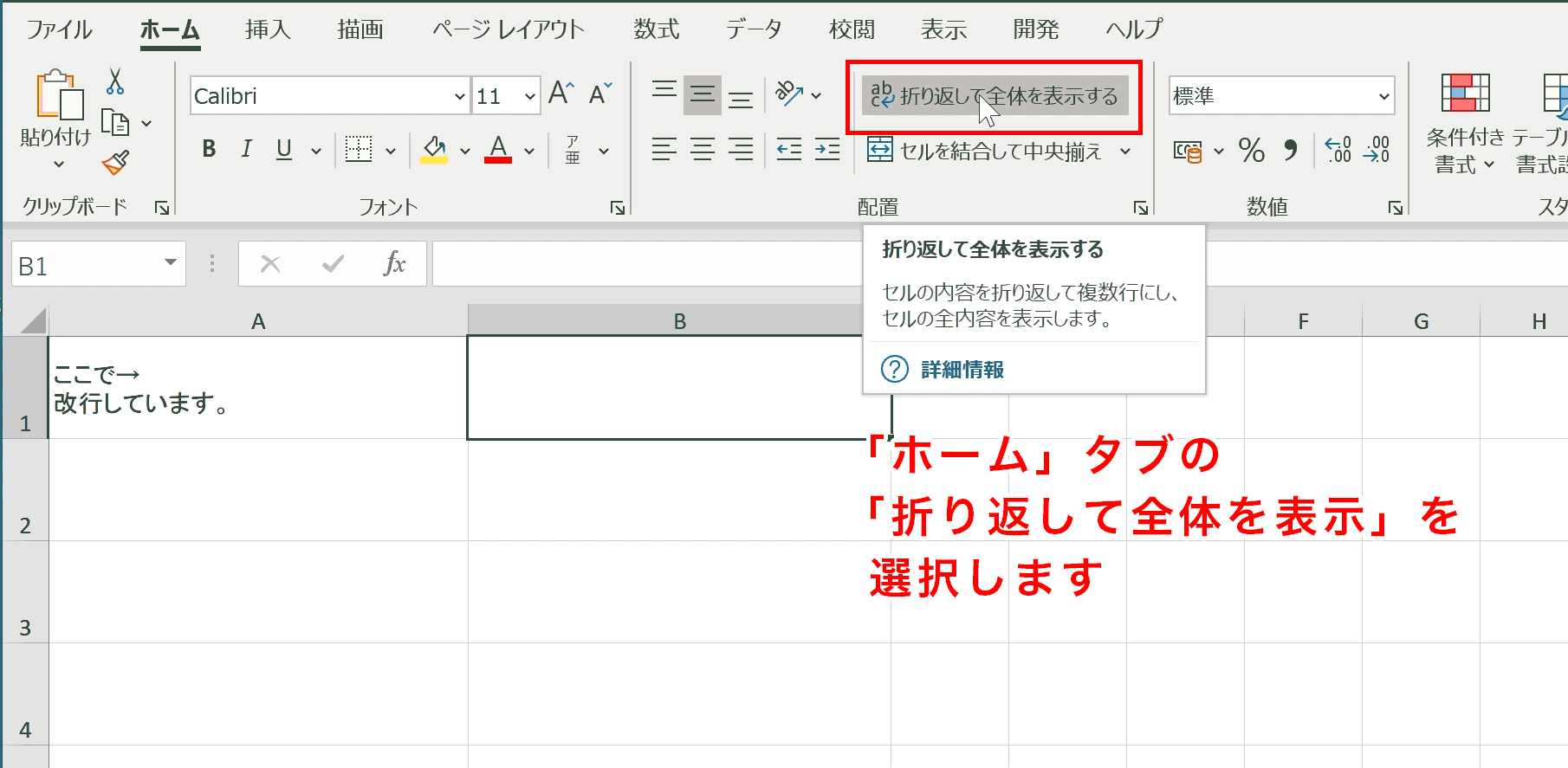
Task: Open number (数値) dialog launcher
Action: click(x=1396, y=207)
